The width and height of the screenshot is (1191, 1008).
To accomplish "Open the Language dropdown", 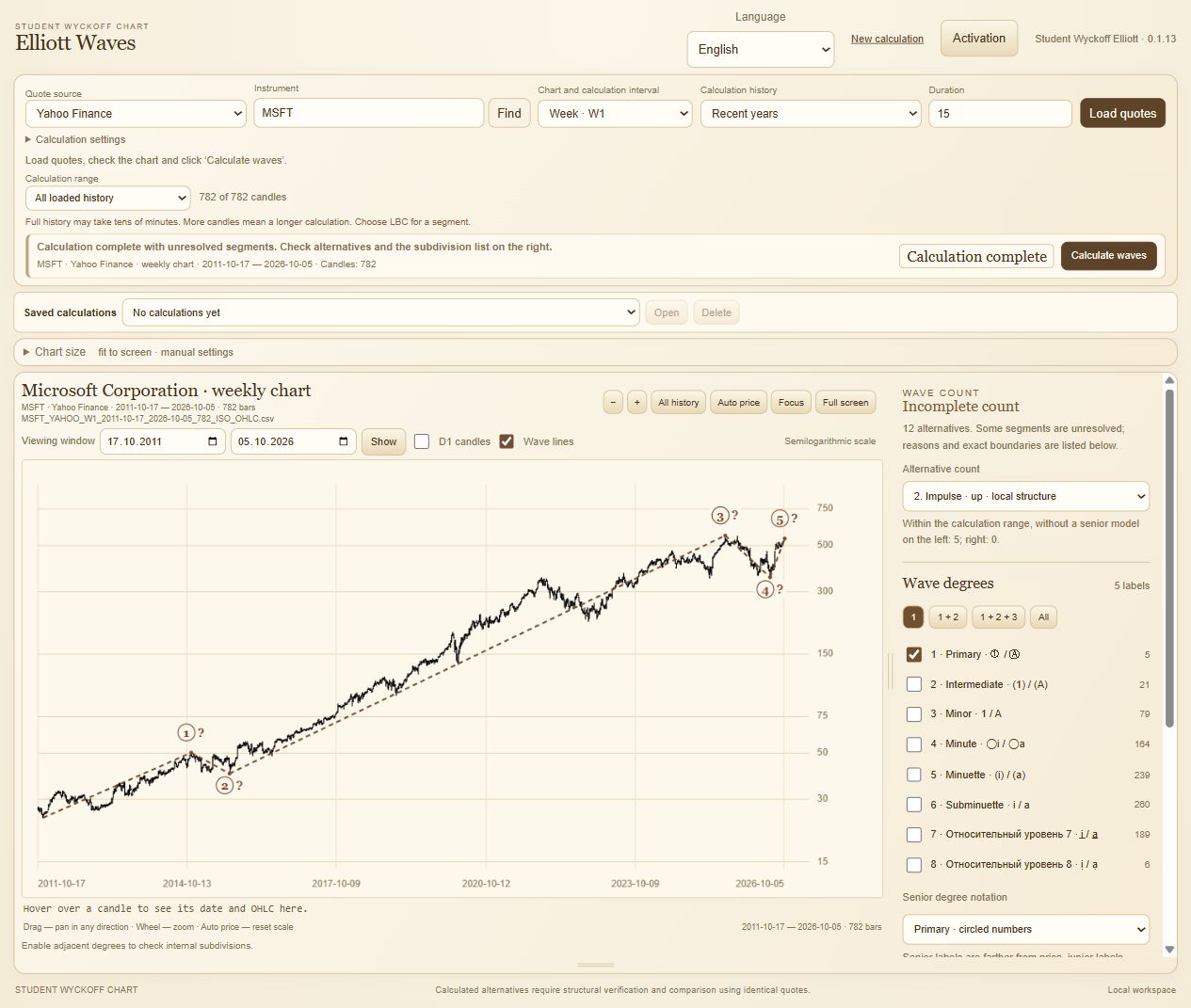I will click(x=761, y=49).
